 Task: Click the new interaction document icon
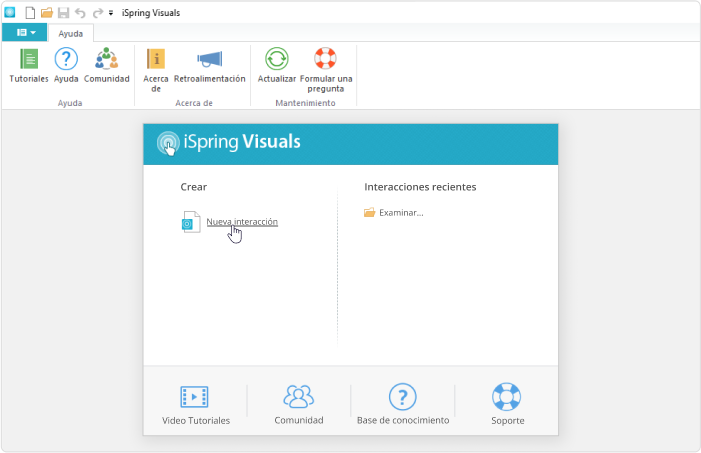[191, 222]
